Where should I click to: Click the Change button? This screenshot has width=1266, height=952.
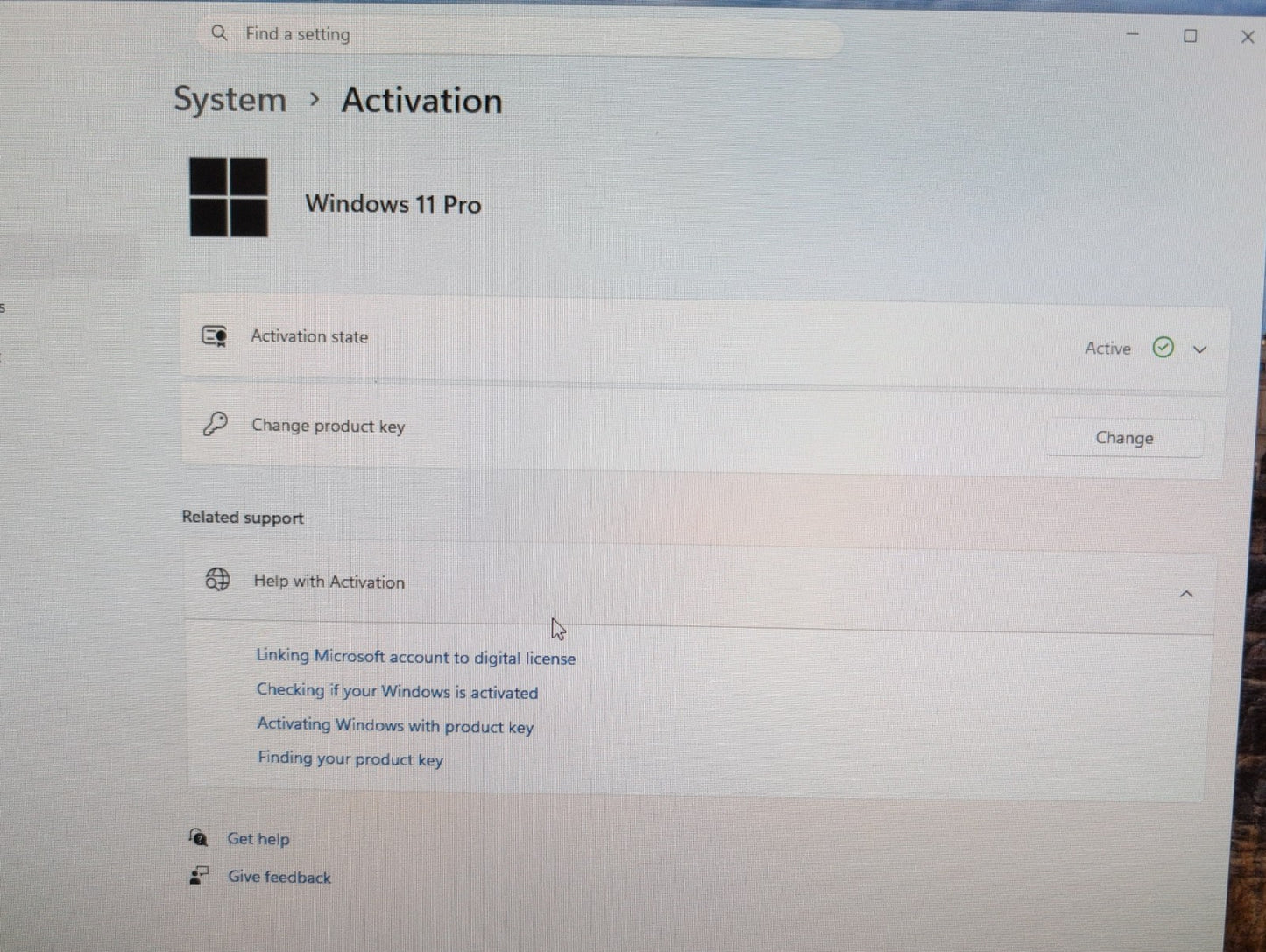(1124, 438)
